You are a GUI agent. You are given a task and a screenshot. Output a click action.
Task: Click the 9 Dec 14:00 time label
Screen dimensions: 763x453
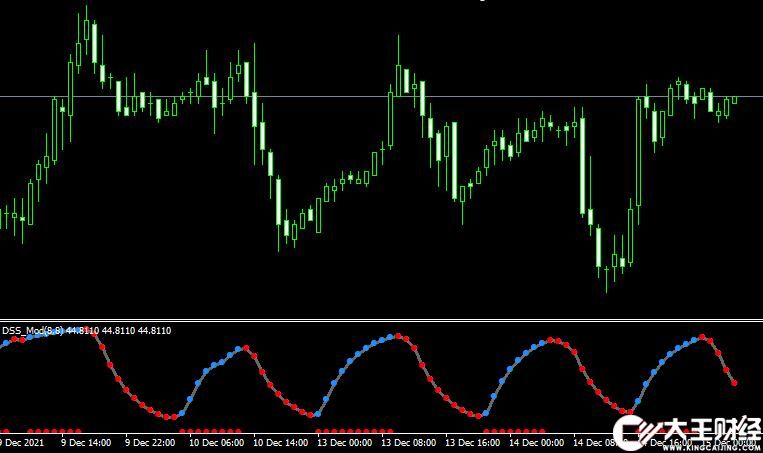[x=86, y=443]
